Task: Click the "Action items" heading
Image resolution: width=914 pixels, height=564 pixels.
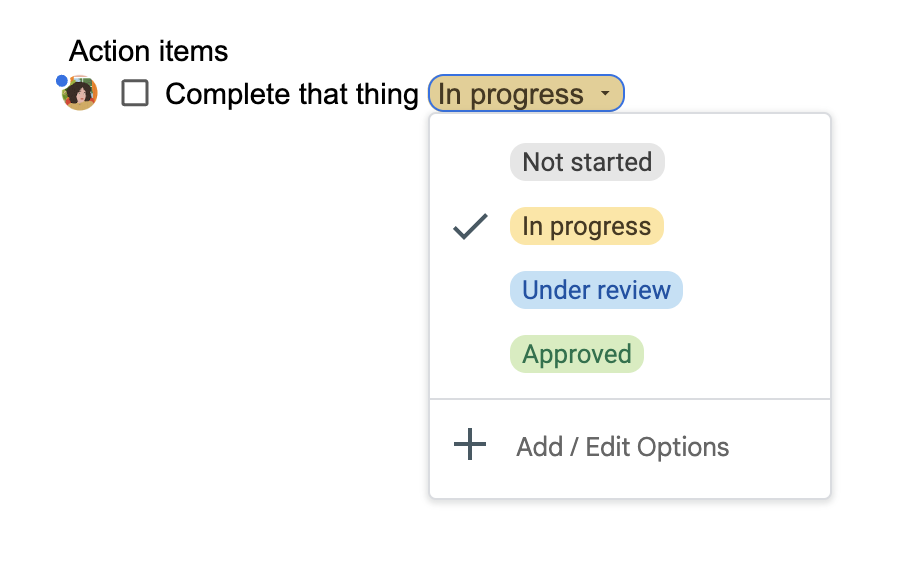Action: [149, 51]
